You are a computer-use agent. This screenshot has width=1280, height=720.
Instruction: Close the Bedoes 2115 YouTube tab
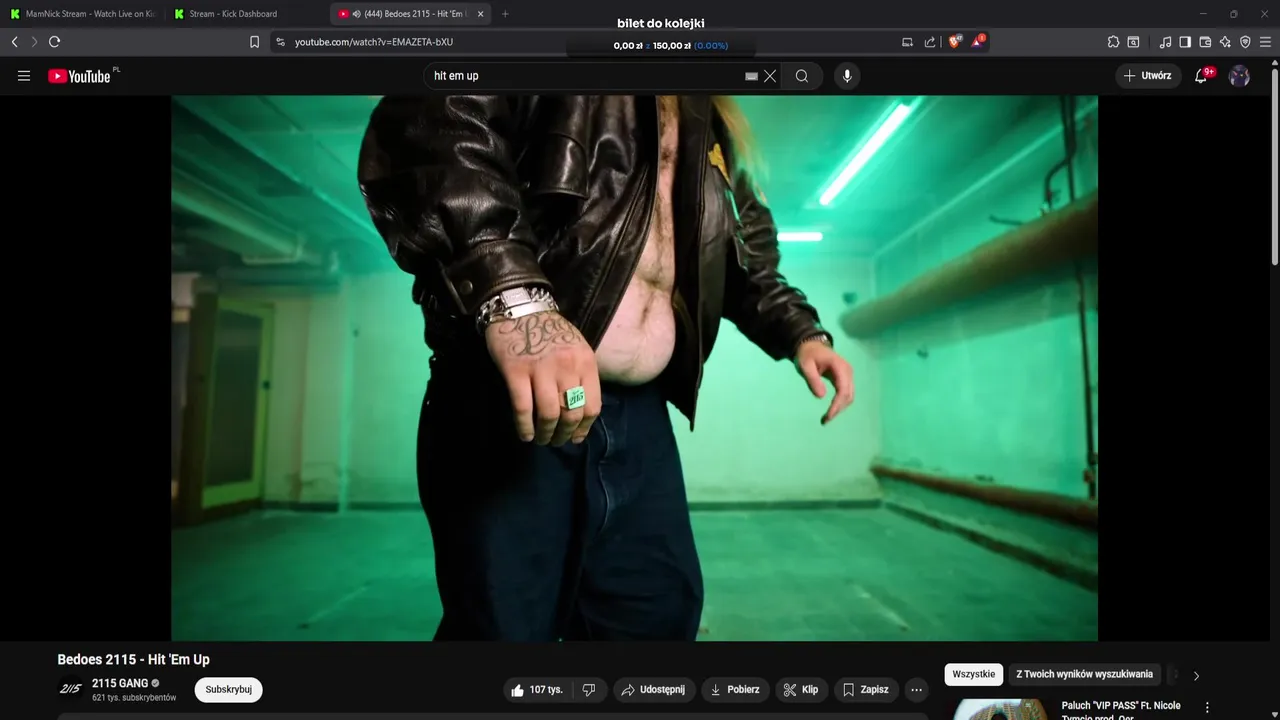point(481,14)
